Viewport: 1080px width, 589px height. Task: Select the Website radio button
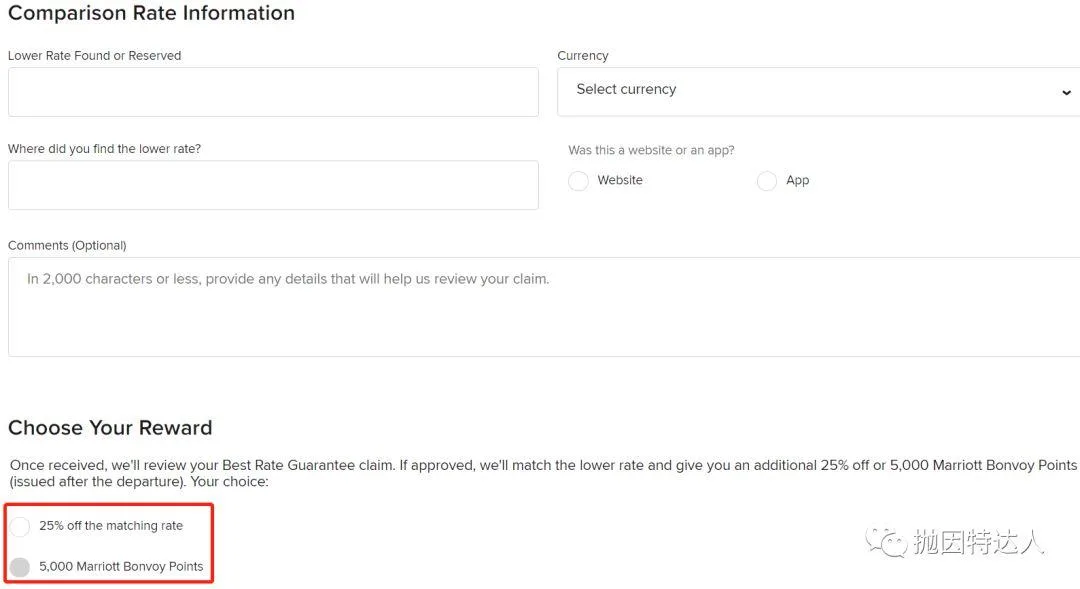pos(578,181)
